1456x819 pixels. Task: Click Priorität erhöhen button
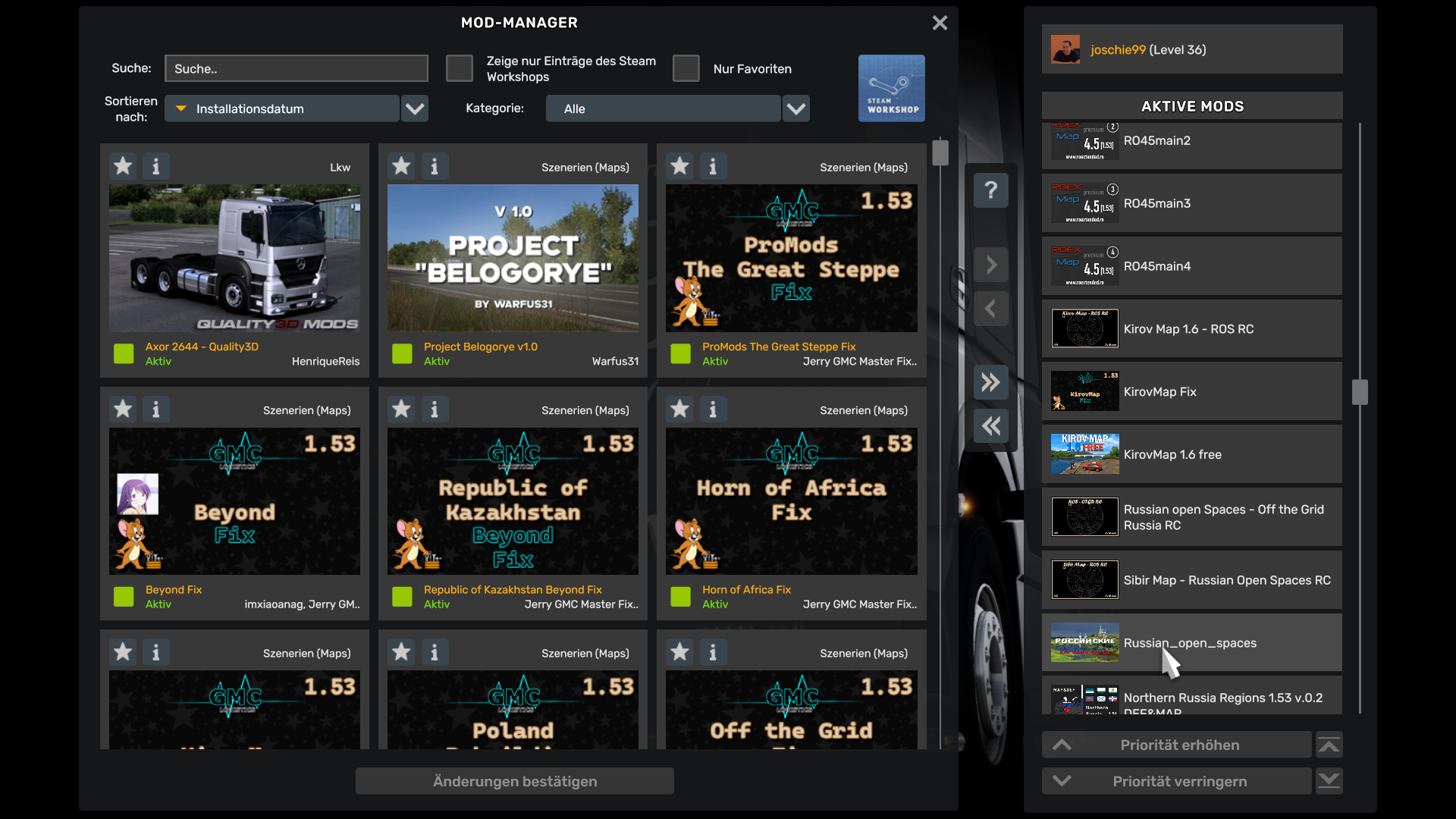point(1177,745)
